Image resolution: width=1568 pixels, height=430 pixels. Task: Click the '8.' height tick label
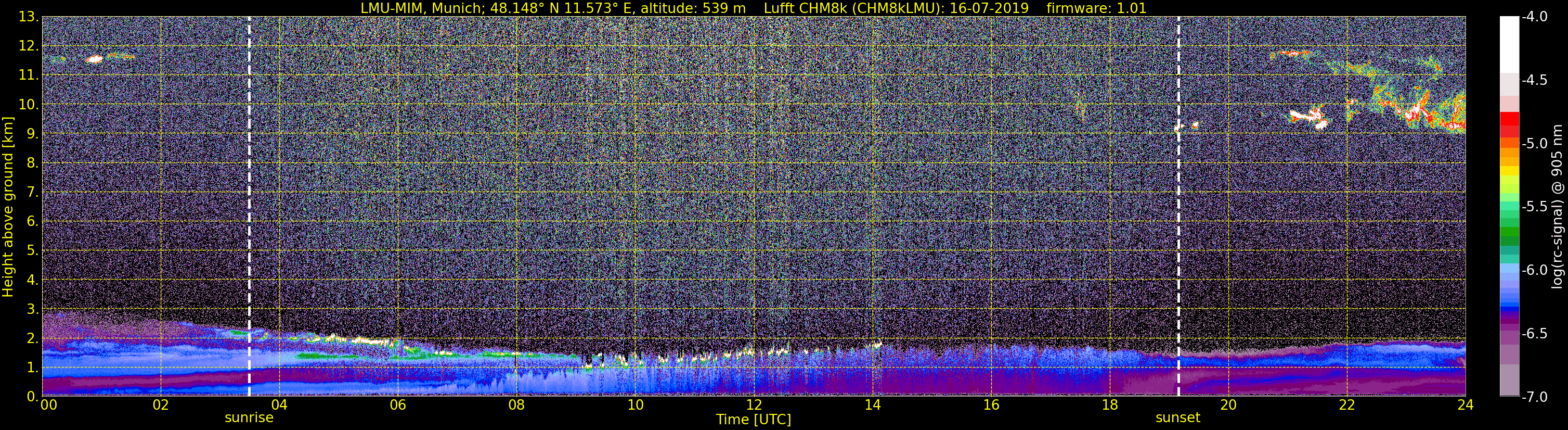32,163
